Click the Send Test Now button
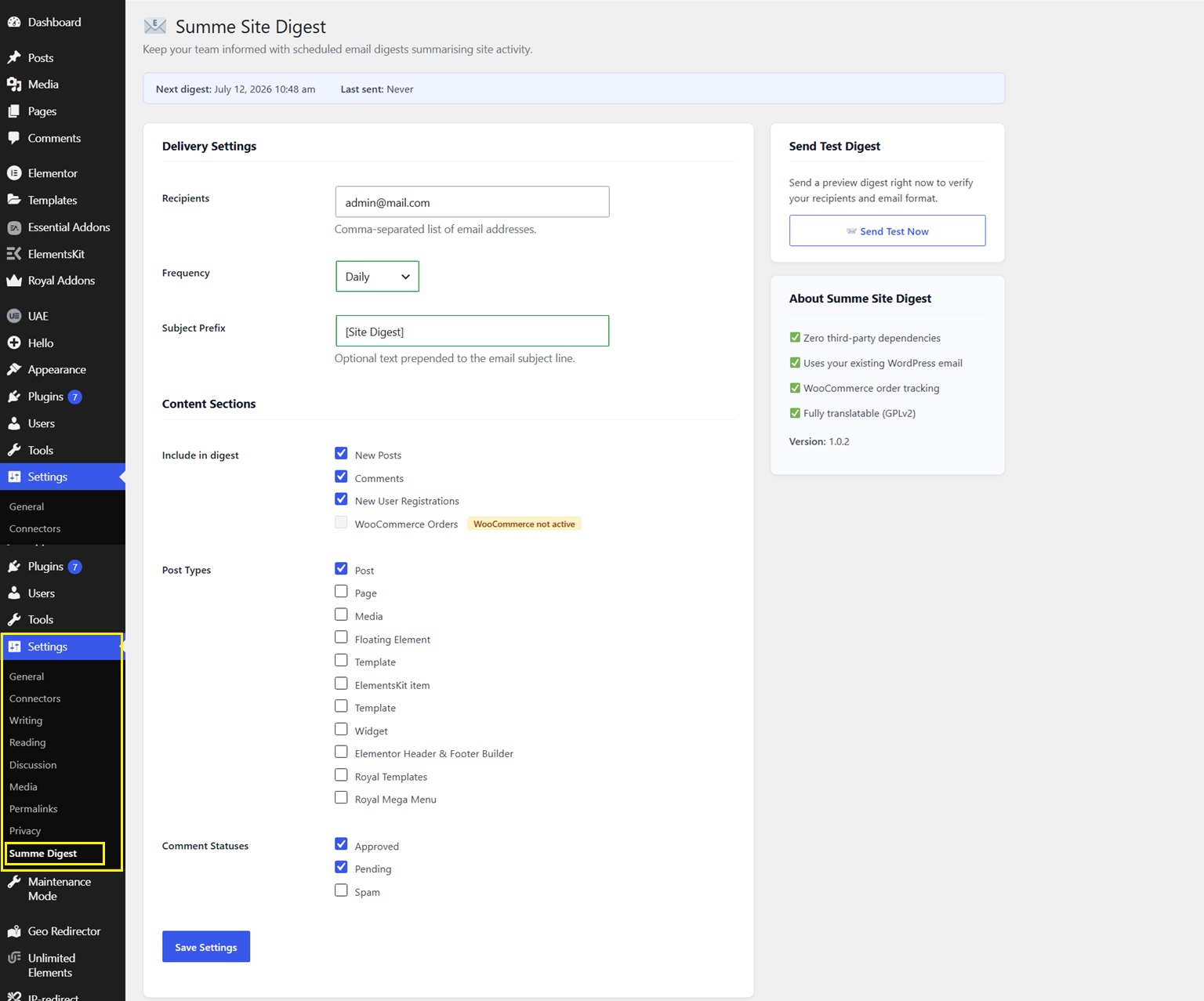Image resolution: width=1204 pixels, height=1001 pixels. coord(887,231)
